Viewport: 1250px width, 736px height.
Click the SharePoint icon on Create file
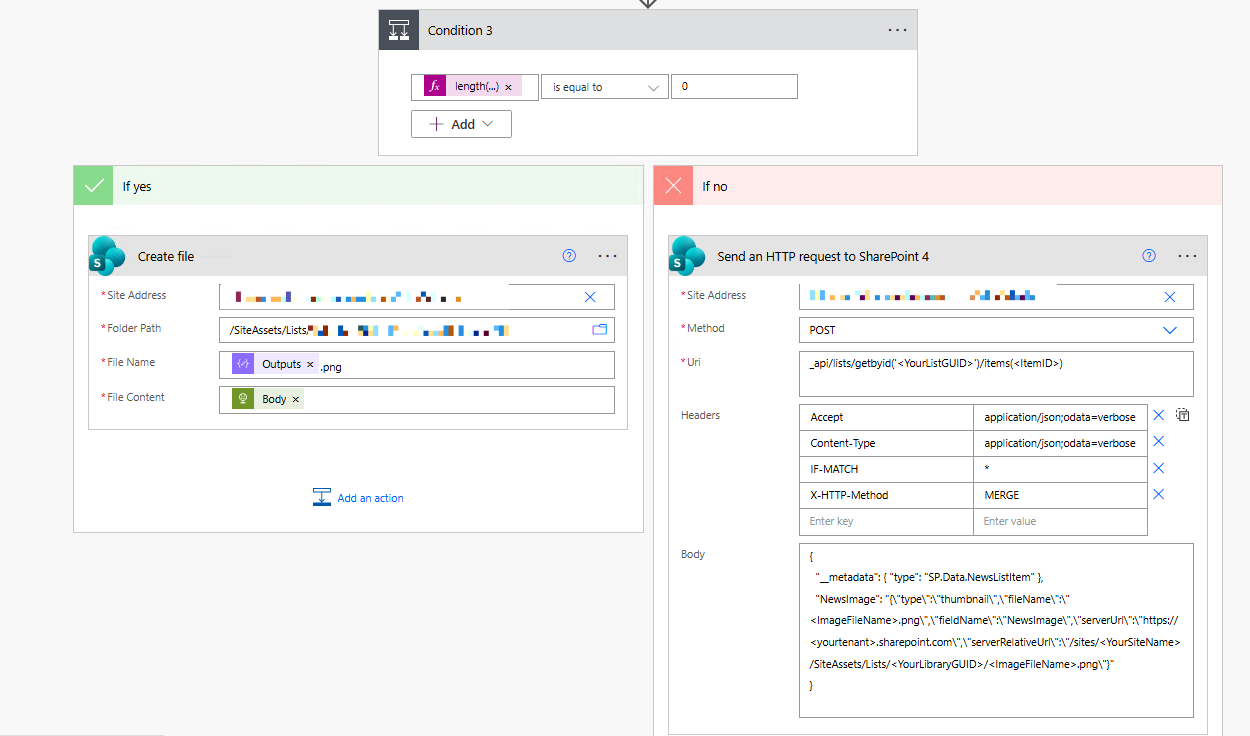tap(108, 256)
